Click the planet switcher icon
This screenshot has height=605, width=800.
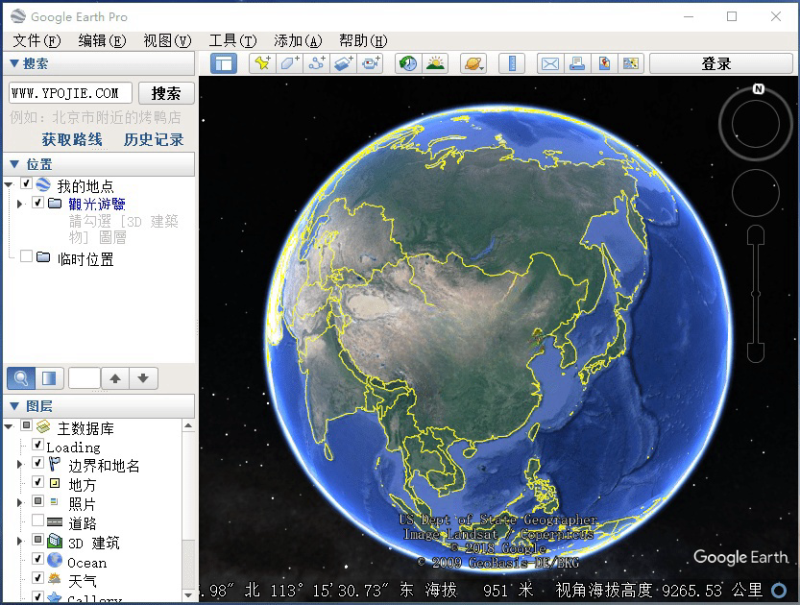tap(472, 64)
